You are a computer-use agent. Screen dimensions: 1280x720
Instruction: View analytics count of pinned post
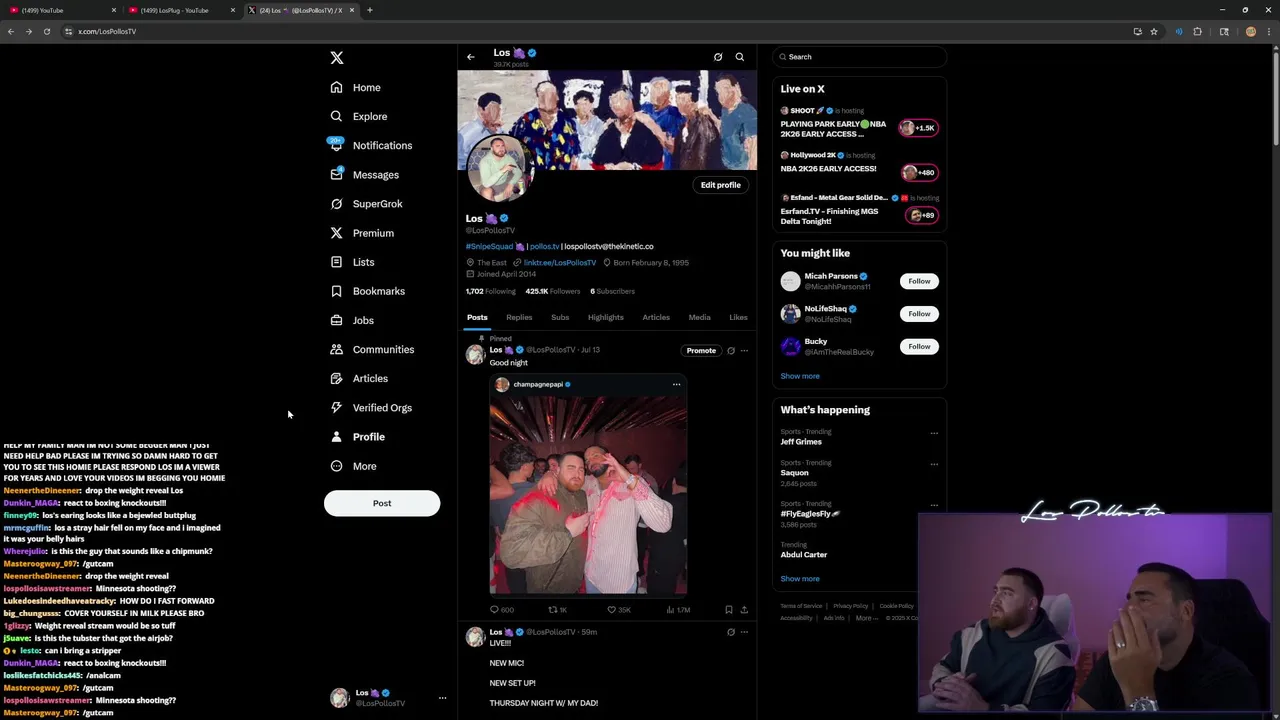click(x=678, y=609)
